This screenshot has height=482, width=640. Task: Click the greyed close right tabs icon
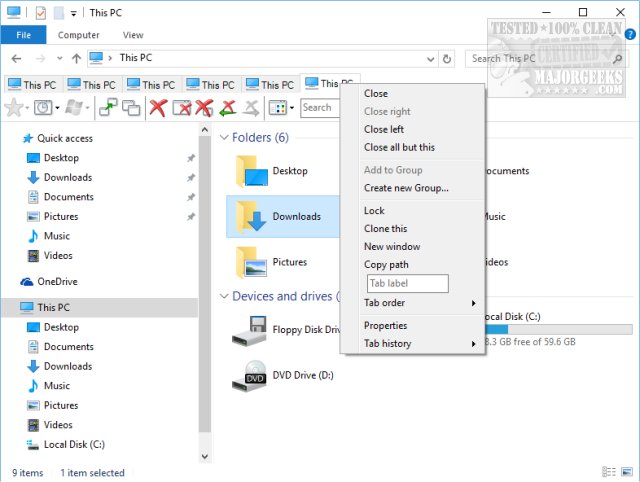251,108
